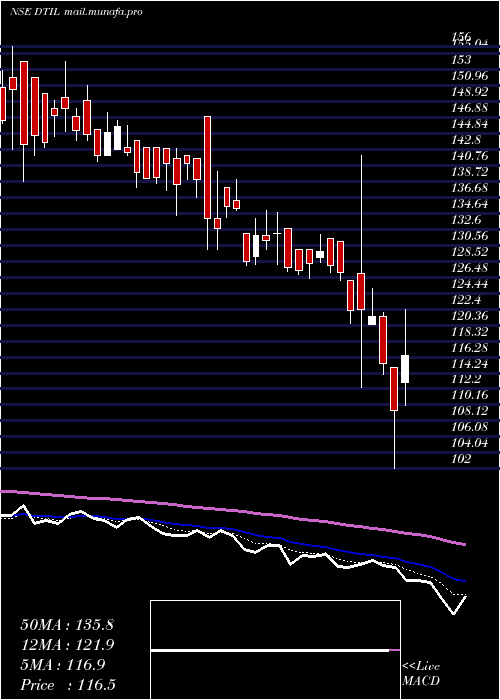
Task: Click the NSE DTIL mail.munafa.pro title text
Action: pos(76,12)
